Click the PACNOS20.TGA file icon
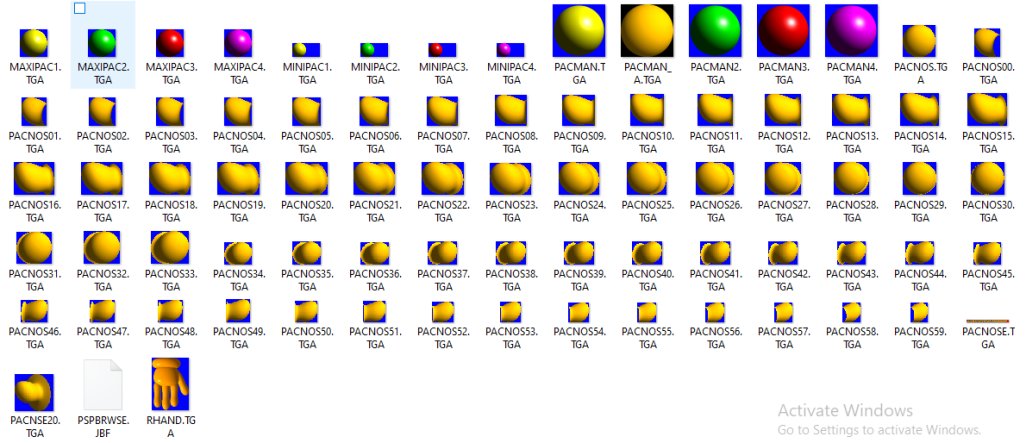 pyautogui.click(x=306, y=178)
